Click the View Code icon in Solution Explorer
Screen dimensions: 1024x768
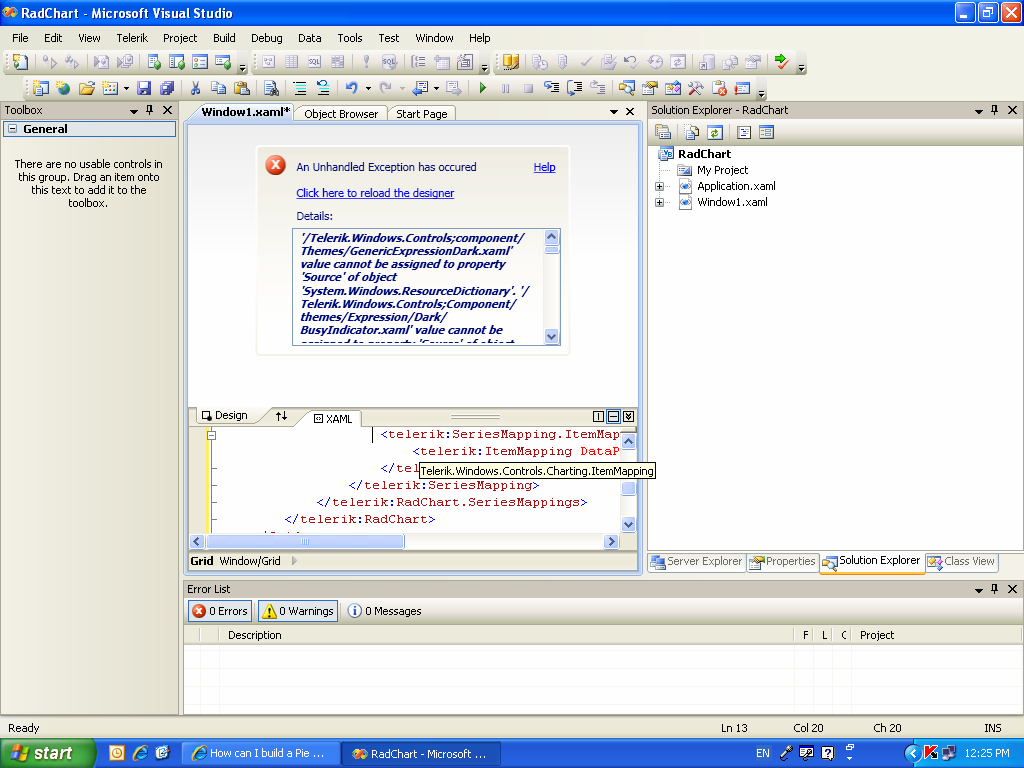click(743, 133)
